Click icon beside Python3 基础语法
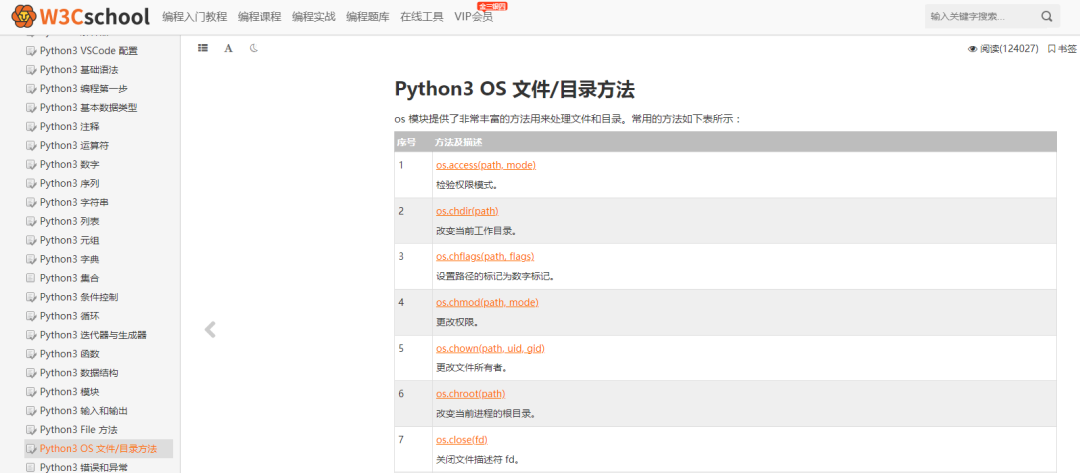The height and width of the screenshot is (473, 1080). [x=30, y=70]
